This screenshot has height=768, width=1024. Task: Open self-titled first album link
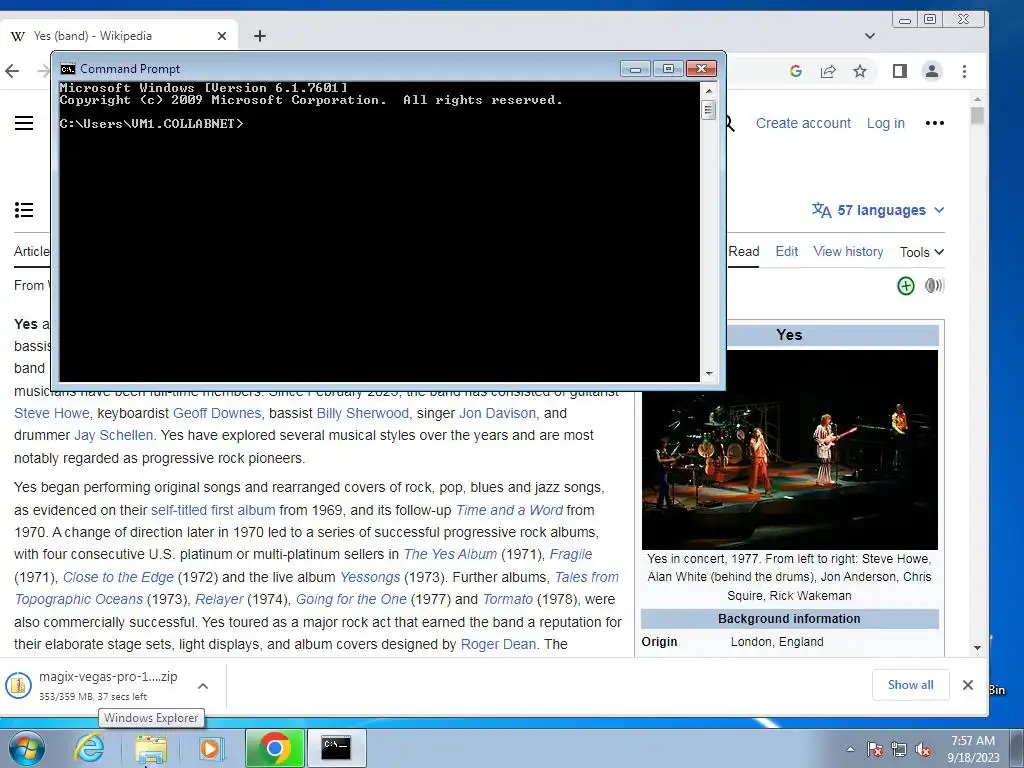pyautogui.click(x=213, y=510)
